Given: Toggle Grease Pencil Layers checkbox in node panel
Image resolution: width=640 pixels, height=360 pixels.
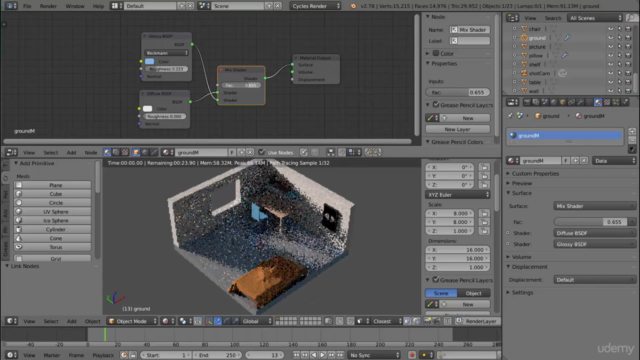Looking at the screenshot, I should (x=436, y=105).
